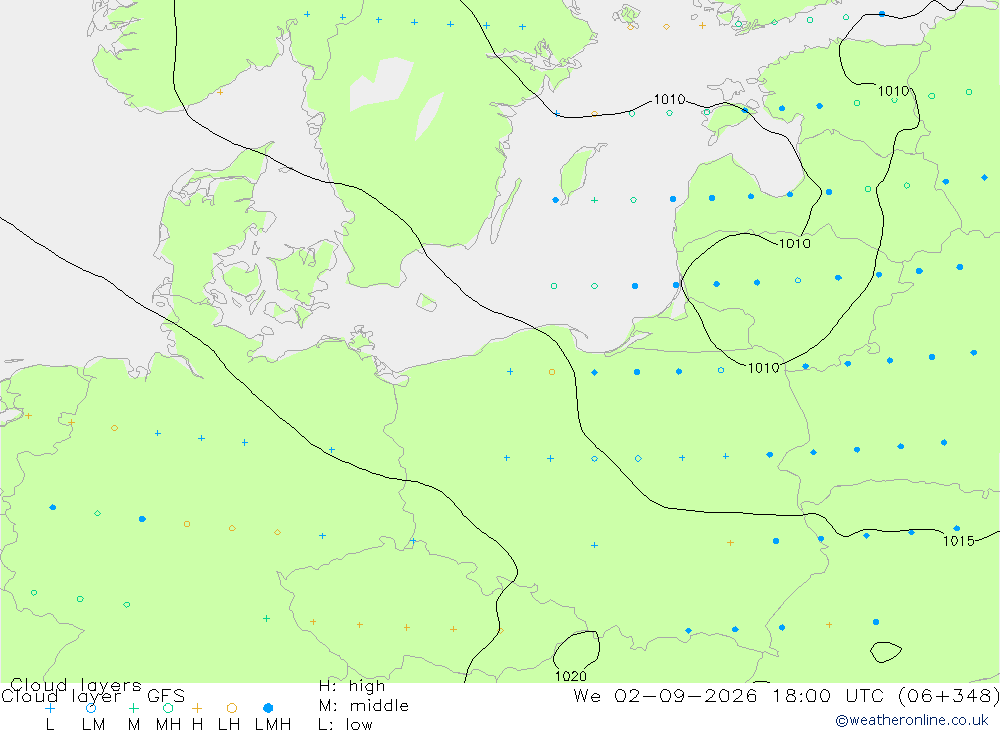Click the blue plus legend symbol above L
The image size is (1000, 733).
point(50,708)
